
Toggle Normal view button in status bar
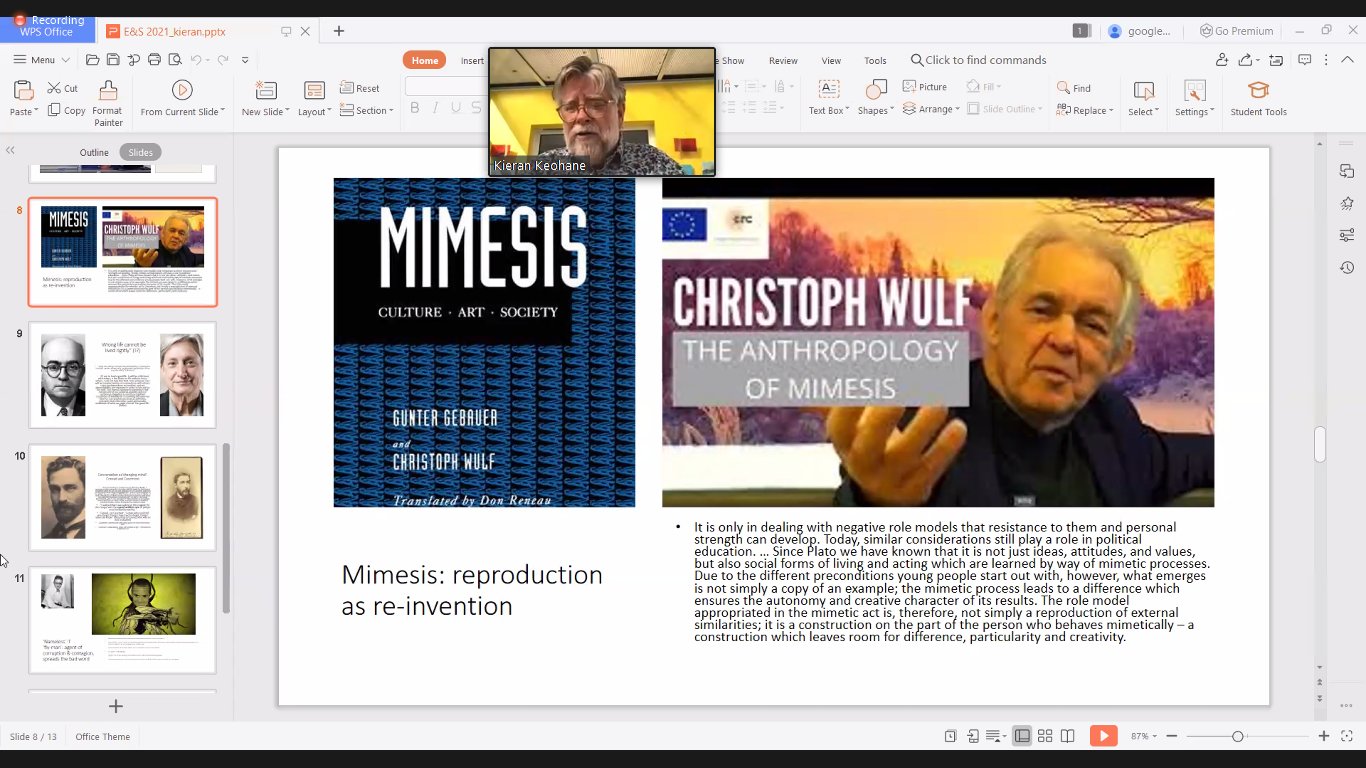point(1022,736)
